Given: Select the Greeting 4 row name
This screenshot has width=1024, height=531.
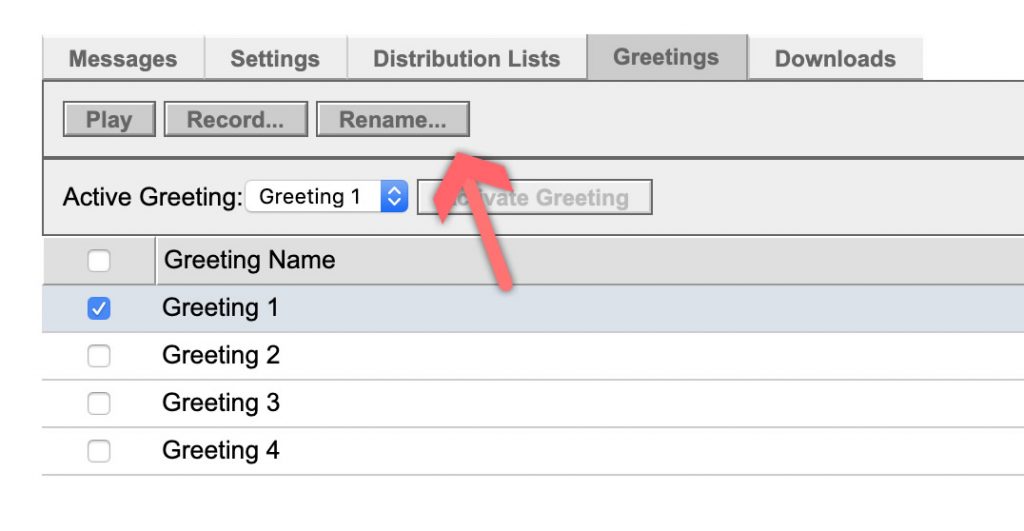Looking at the screenshot, I should [221, 451].
